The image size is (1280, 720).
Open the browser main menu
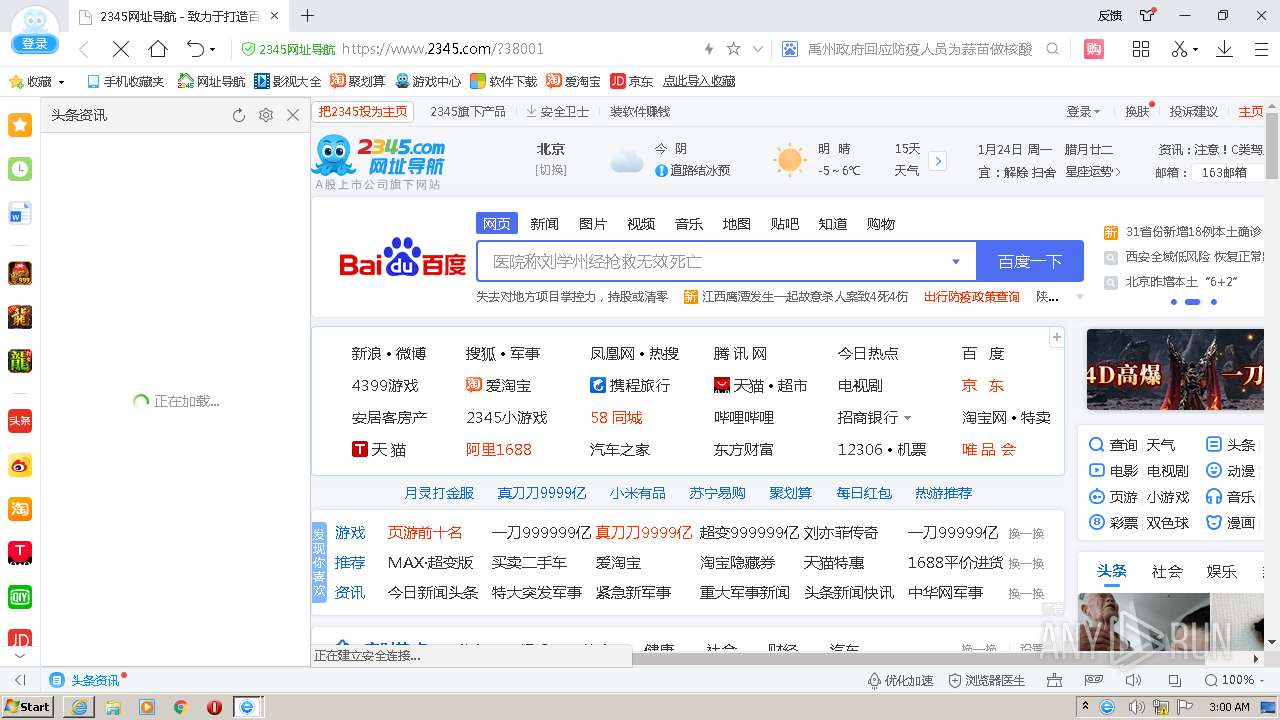[1262, 49]
